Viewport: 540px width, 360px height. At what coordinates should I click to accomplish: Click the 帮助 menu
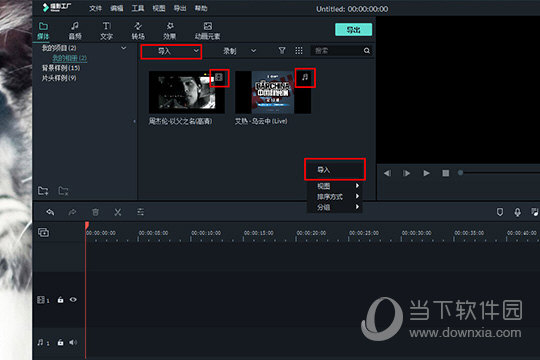[x=201, y=8]
